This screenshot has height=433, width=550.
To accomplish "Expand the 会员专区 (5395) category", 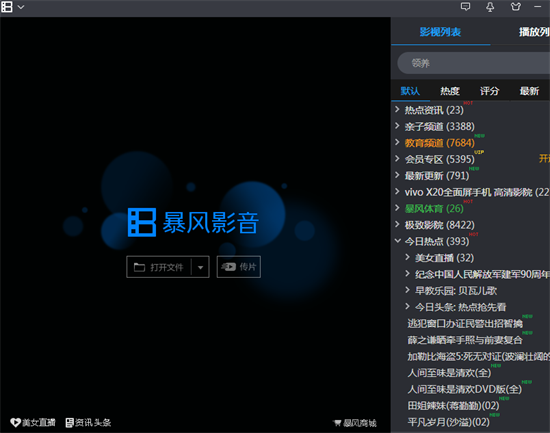I will click(x=397, y=159).
